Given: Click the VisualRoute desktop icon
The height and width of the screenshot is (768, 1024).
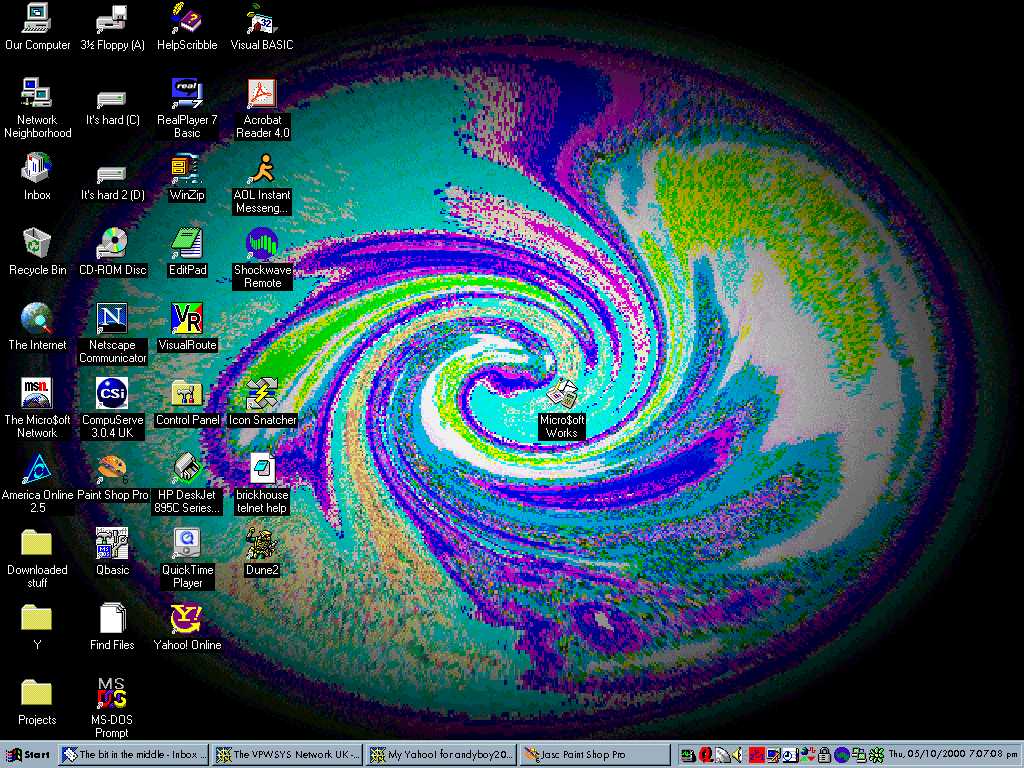Looking at the screenshot, I should click(187, 320).
